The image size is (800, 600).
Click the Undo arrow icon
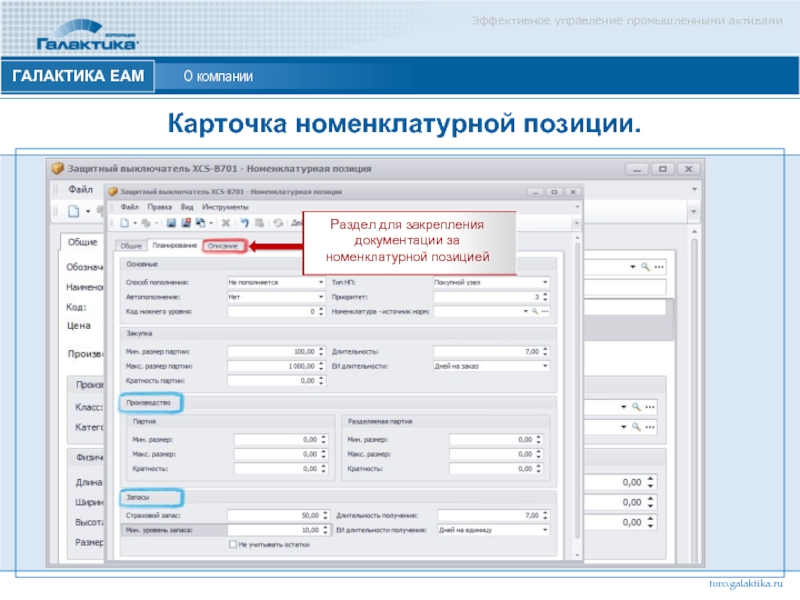[244, 223]
